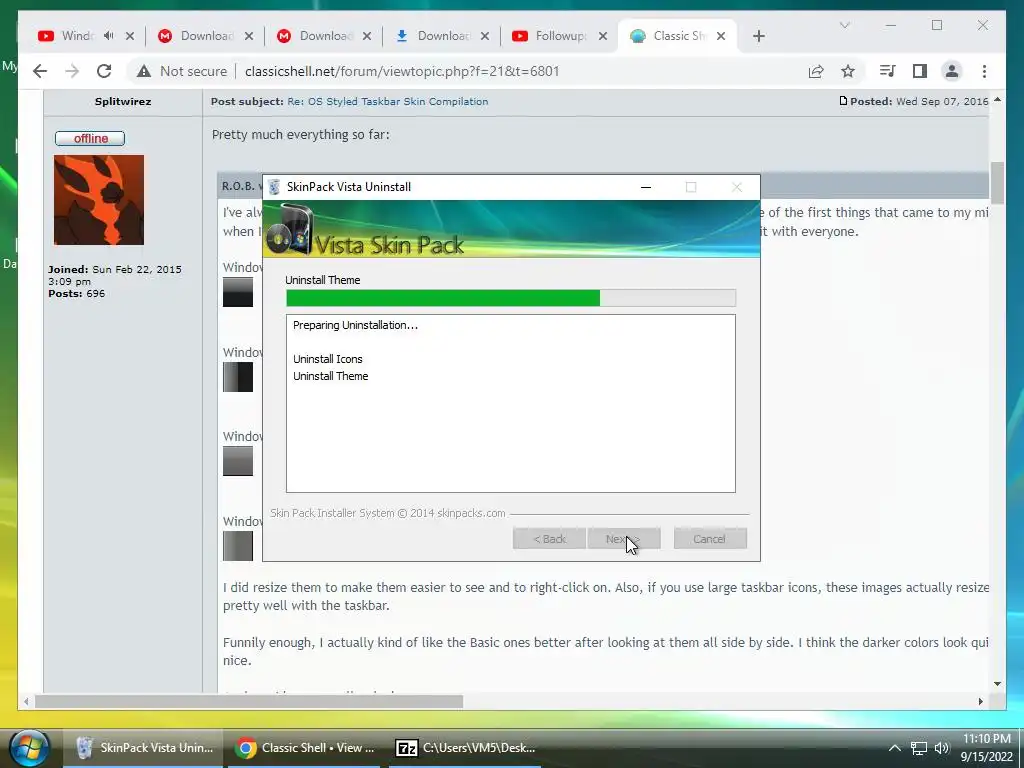Click the Uninstall Theme progress bar
The height and width of the screenshot is (768, 1024).
click(511, 298)
